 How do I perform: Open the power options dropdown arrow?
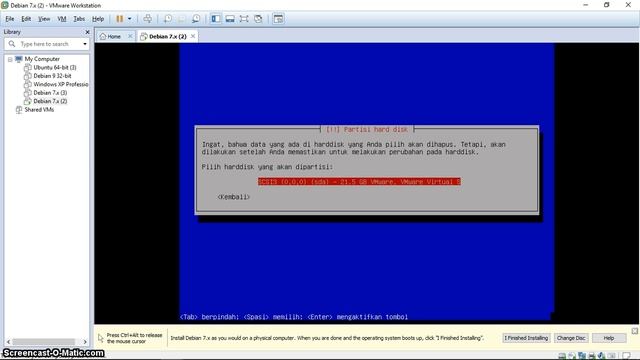130,19
